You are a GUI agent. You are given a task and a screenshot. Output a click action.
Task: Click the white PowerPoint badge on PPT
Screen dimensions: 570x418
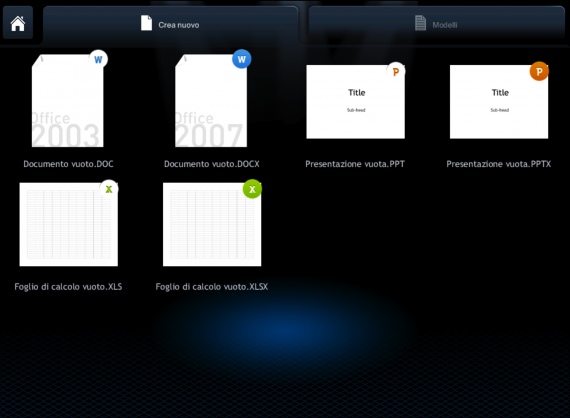pos(396,72)
